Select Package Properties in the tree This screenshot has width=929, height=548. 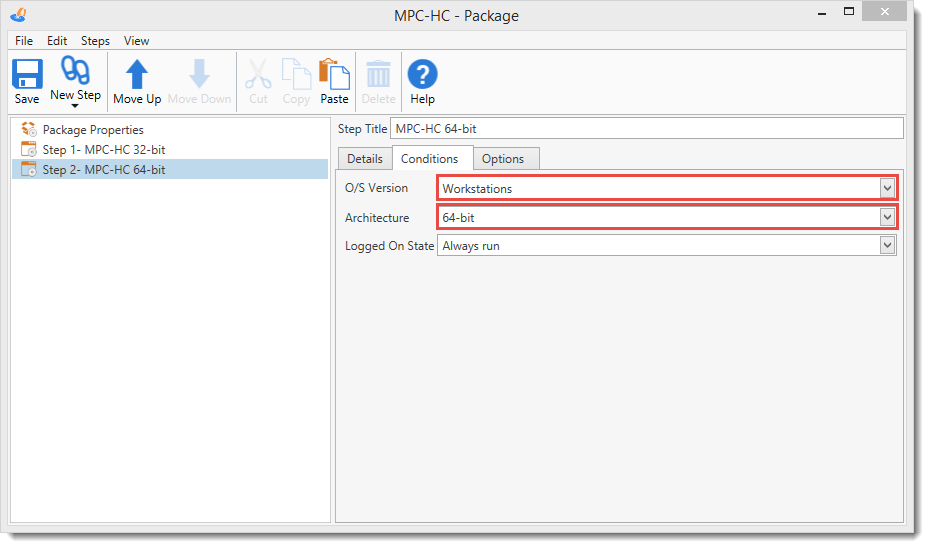tap(93, 130)
